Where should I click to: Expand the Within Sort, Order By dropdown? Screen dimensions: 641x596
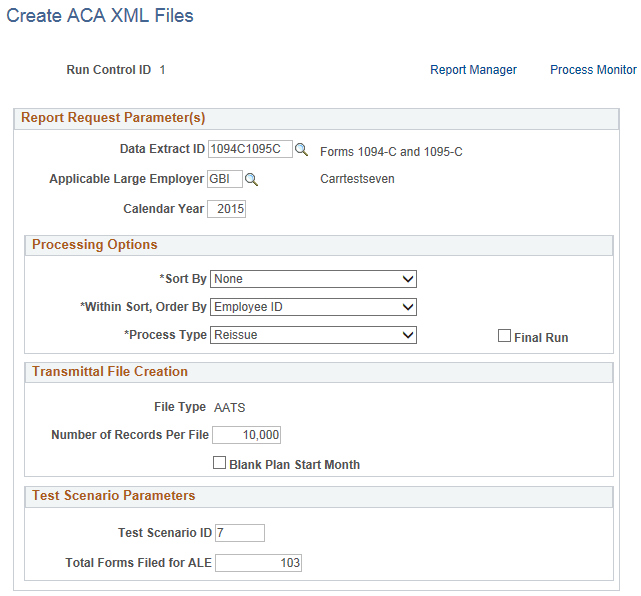coord(313,307)
